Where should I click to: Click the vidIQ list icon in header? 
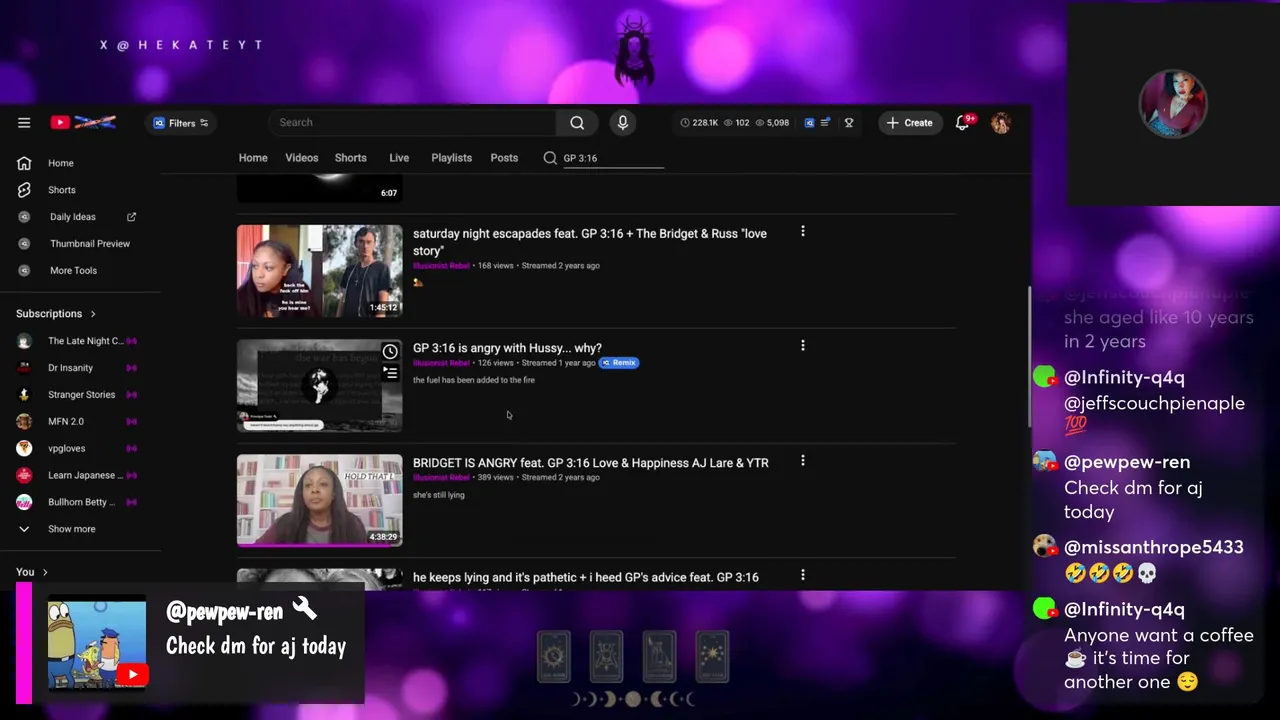coord(825,123)
